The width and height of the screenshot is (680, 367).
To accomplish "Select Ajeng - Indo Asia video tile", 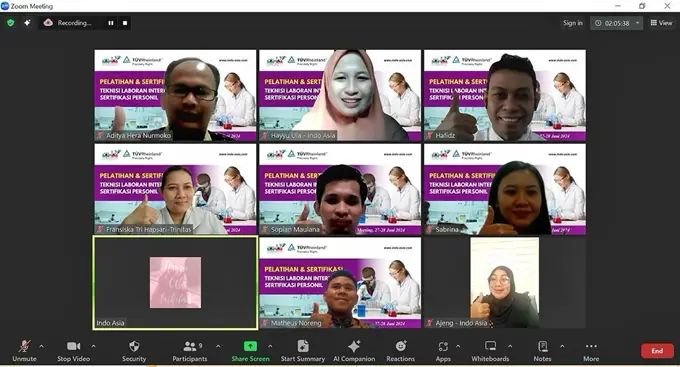I will [505, 282].
